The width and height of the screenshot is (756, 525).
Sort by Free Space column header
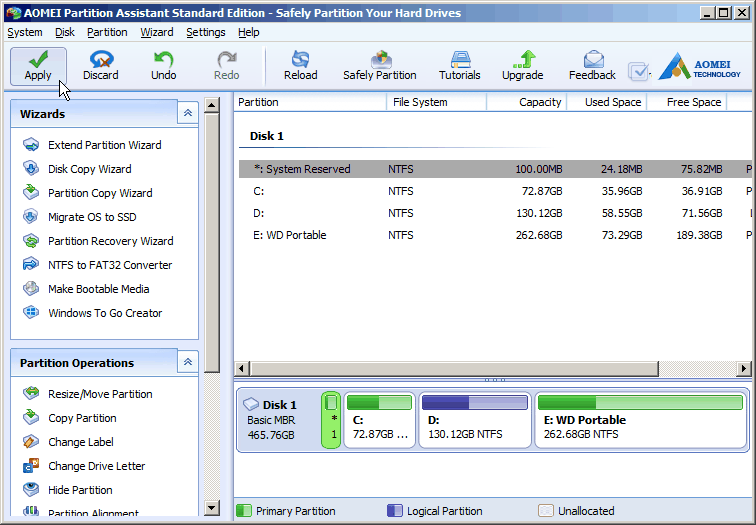pos(687,102)
